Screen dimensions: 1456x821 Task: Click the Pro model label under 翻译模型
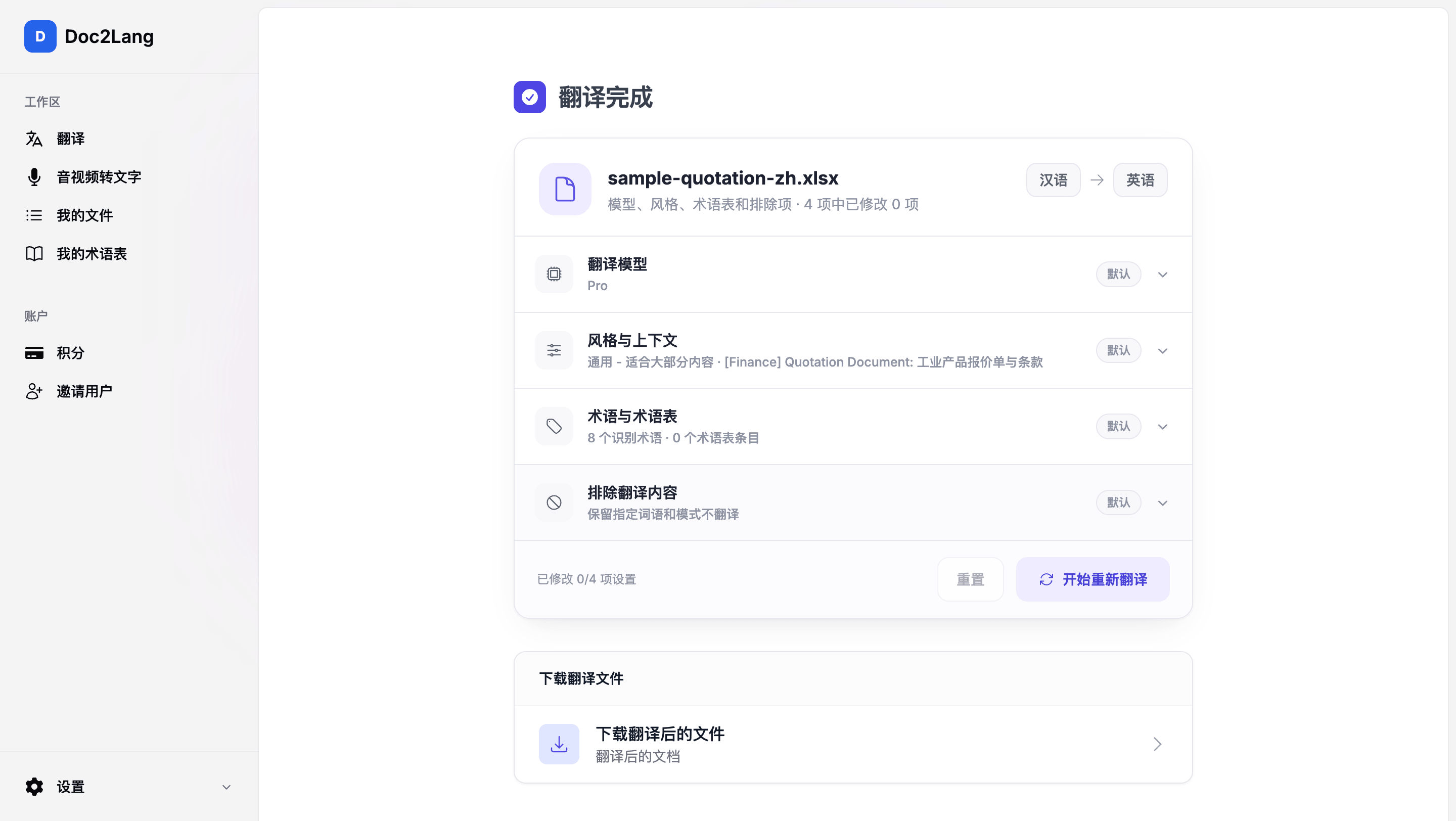(598, 286)
